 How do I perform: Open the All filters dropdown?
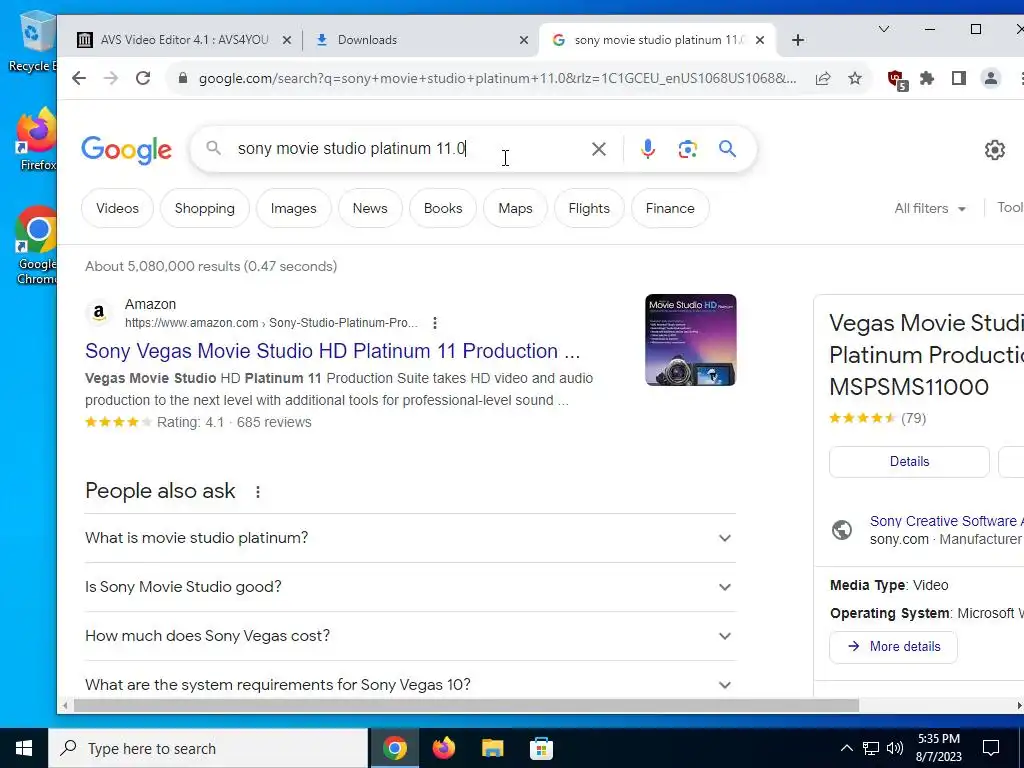pyautogui.click(x=930, y=208)
